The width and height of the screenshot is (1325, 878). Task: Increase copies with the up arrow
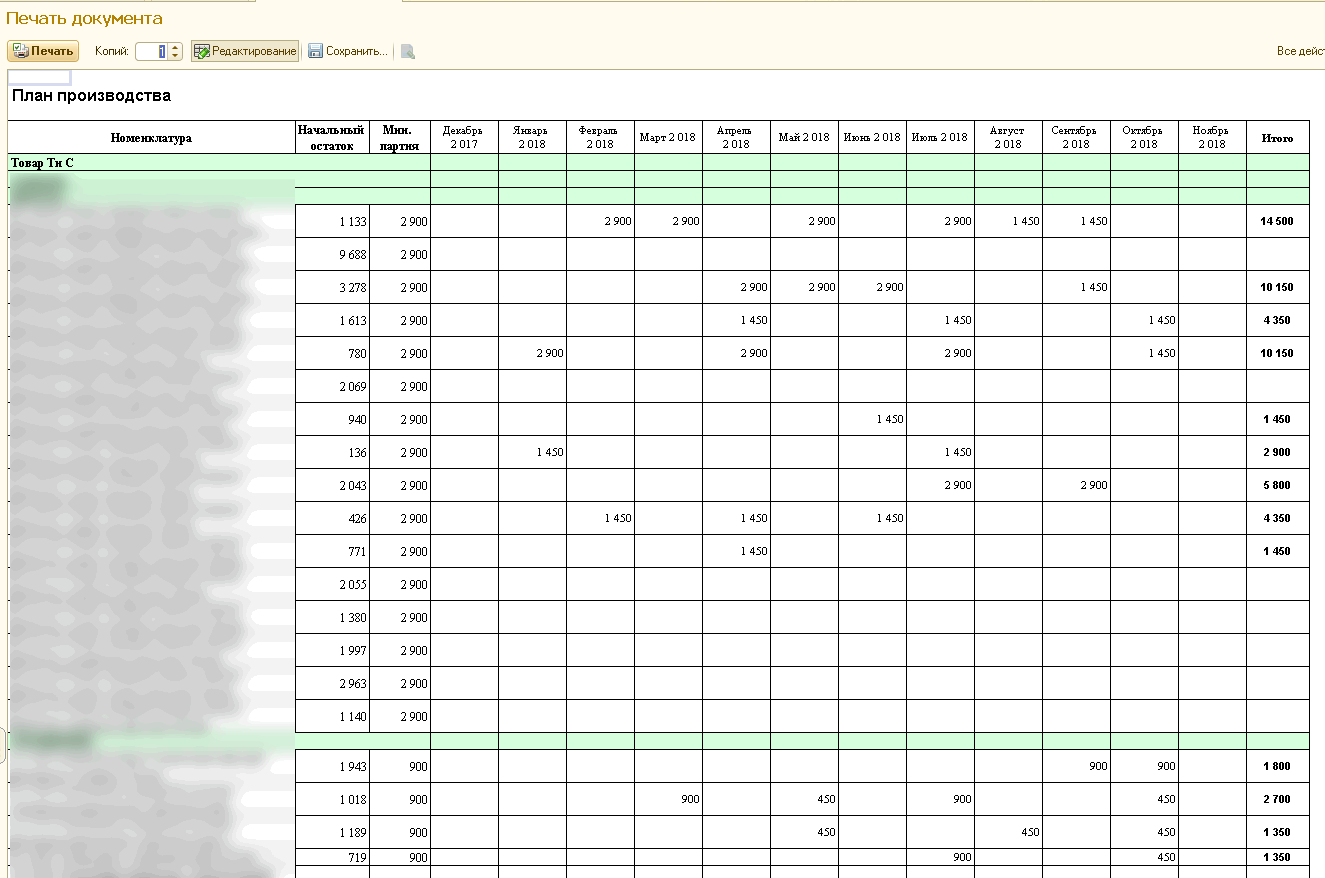pyautogui.click(x=176, y=47)
